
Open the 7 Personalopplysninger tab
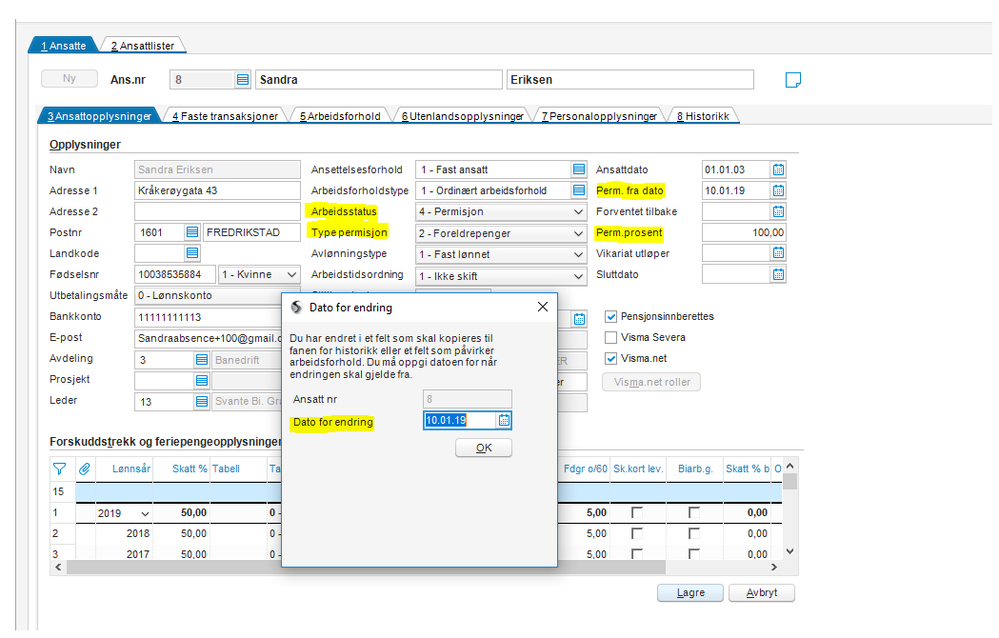coord(599,116)
